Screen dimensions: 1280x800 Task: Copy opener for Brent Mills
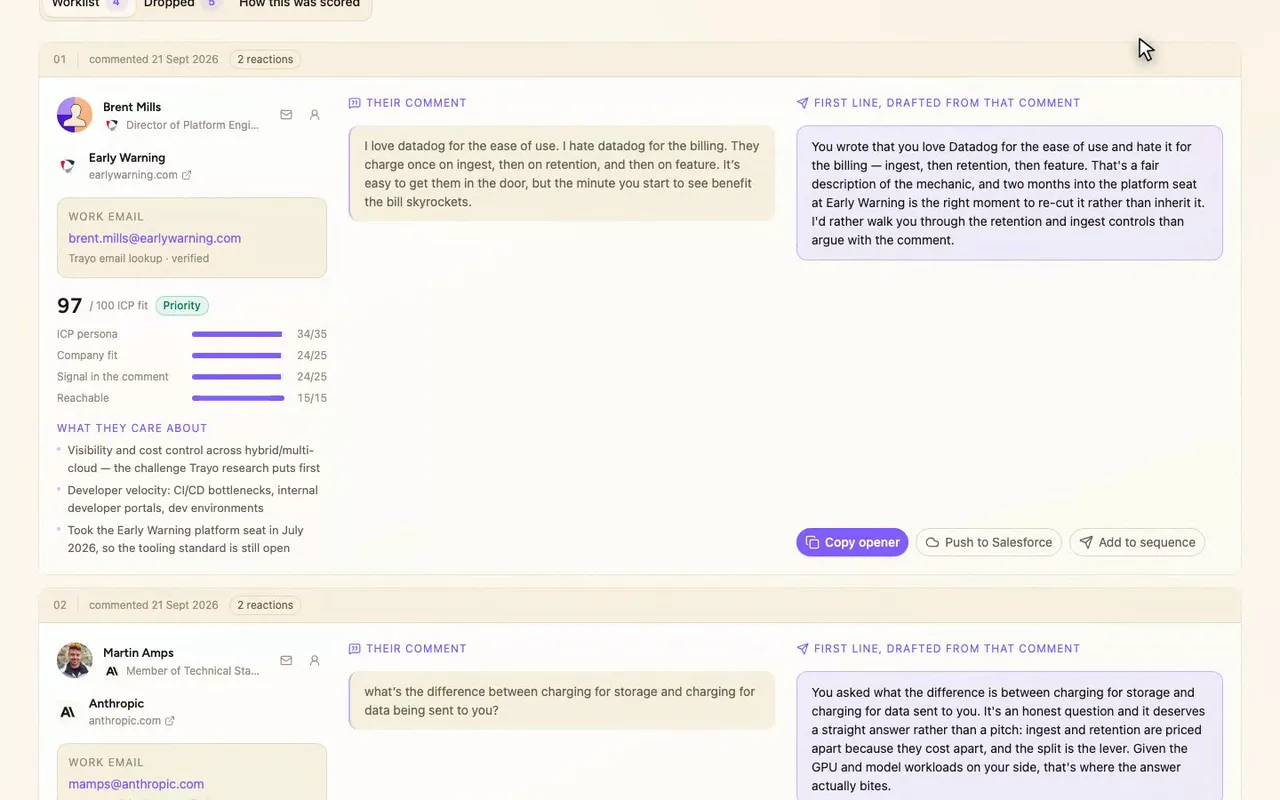pos(852,542)
